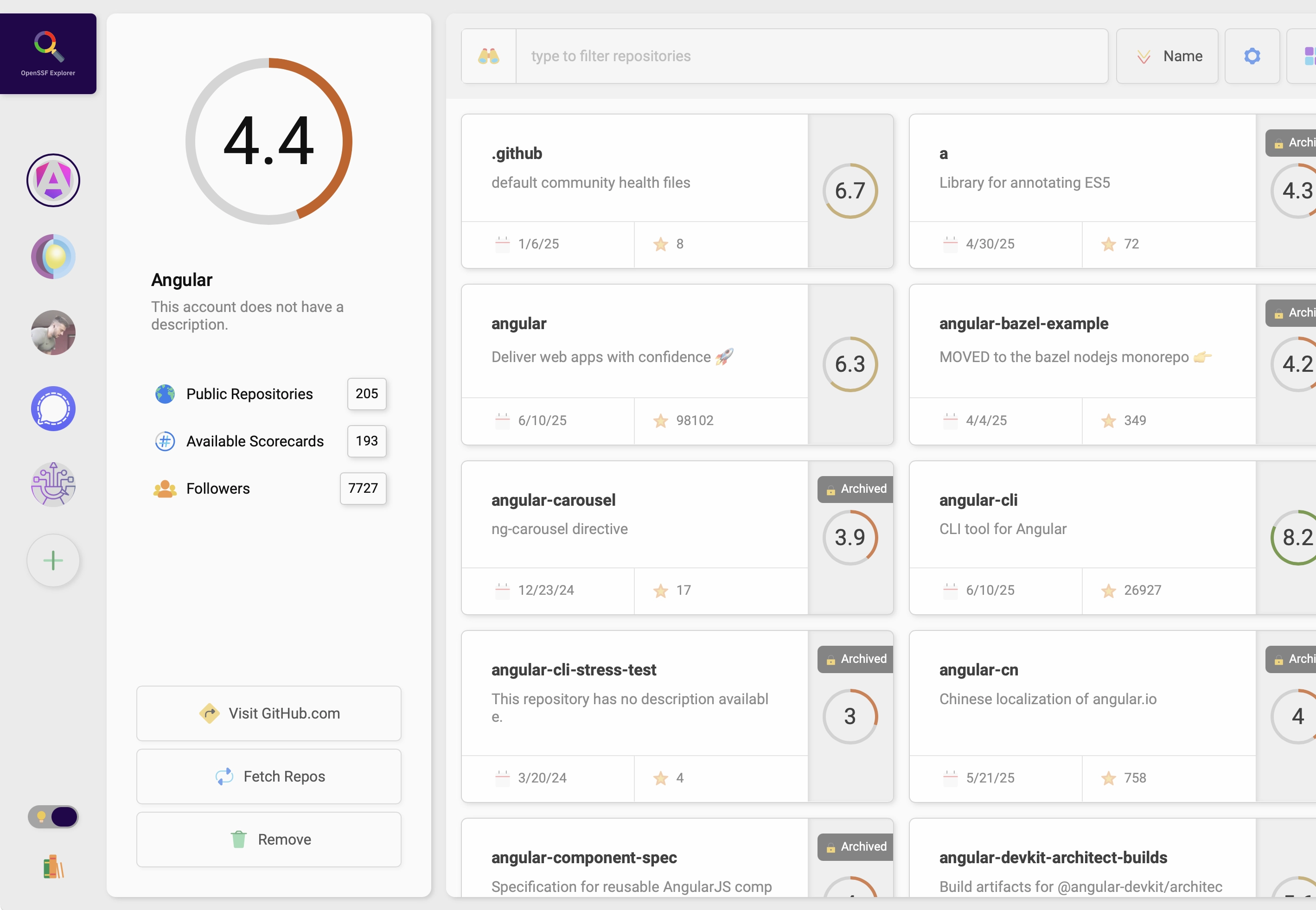Click the Archived badge on angular-carousel
Image resolution: width=1316 pixels, height=910 pixels.
(855, 489)
